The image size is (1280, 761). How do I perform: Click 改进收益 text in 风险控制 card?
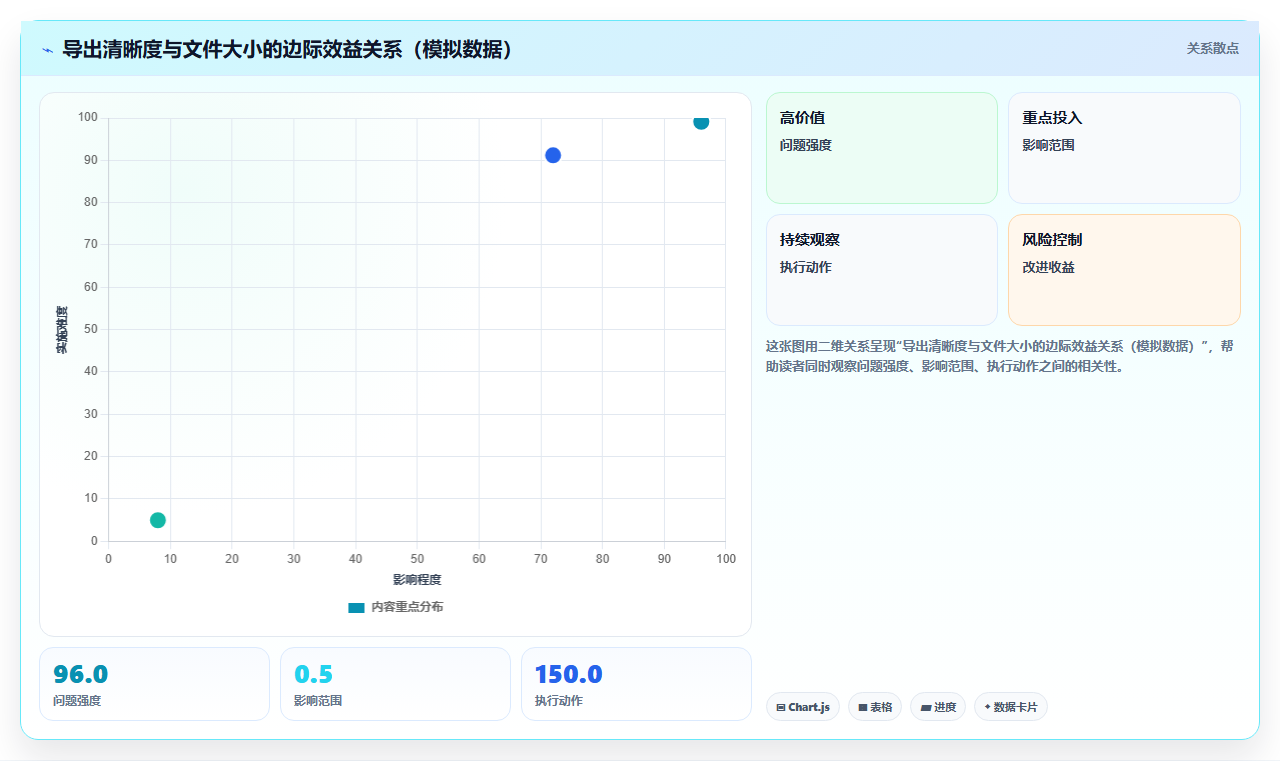[x=1048, y=267]
